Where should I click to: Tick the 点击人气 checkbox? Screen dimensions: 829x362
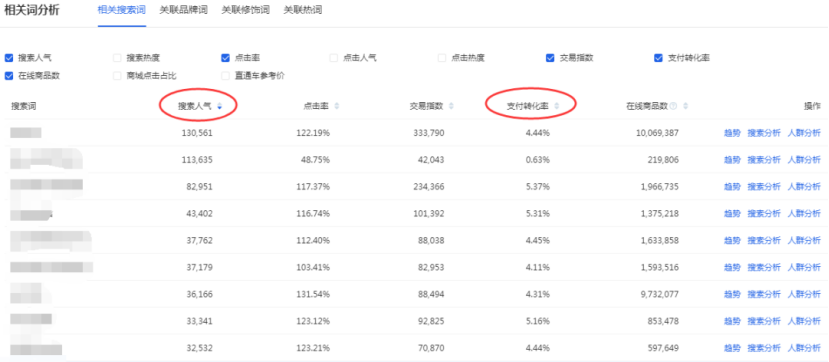pyautogui.click(x=334, y=58)
